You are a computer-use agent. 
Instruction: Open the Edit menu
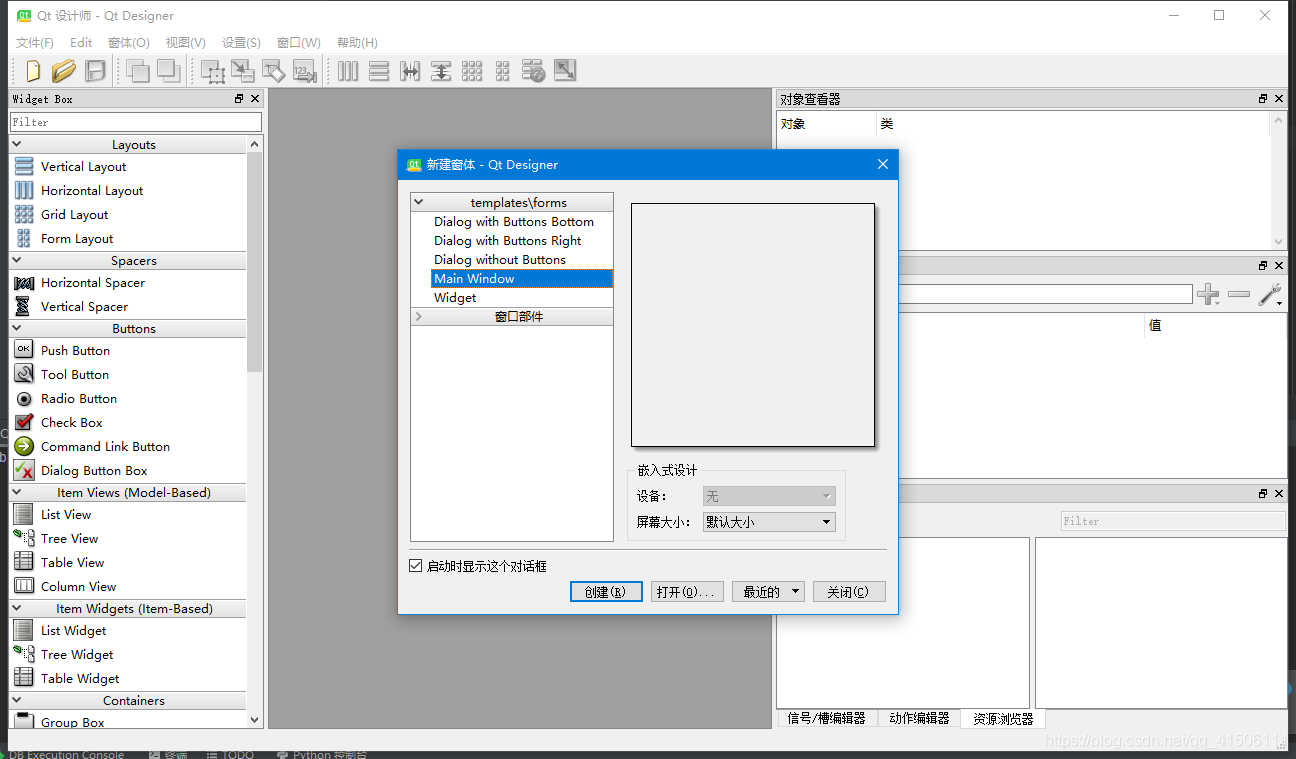click(81, 43)
